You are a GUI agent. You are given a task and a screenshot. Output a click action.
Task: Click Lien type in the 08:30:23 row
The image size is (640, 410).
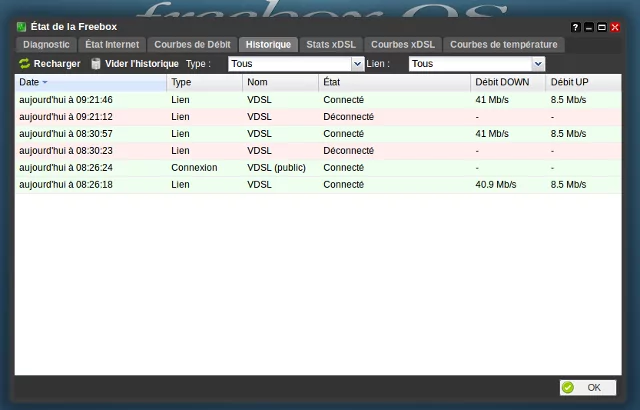tap(180, 151)
